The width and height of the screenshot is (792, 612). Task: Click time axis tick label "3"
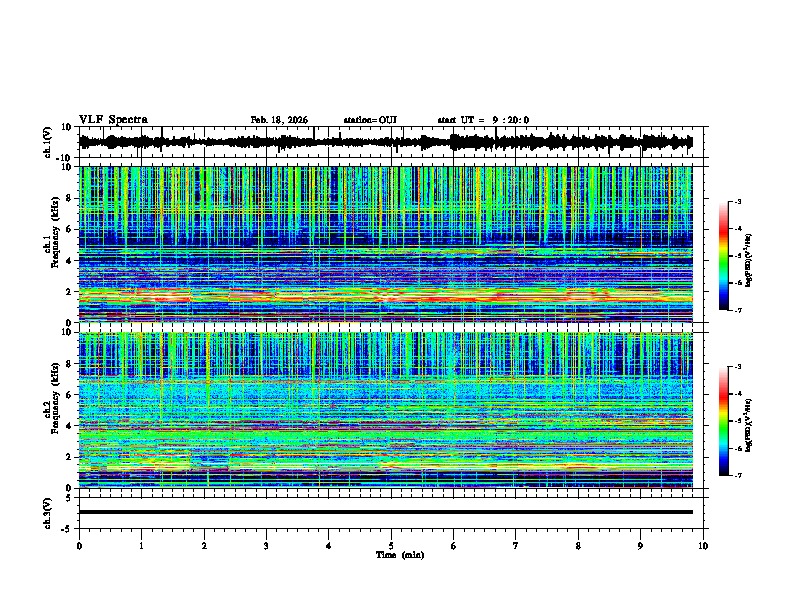coord(266,545)
